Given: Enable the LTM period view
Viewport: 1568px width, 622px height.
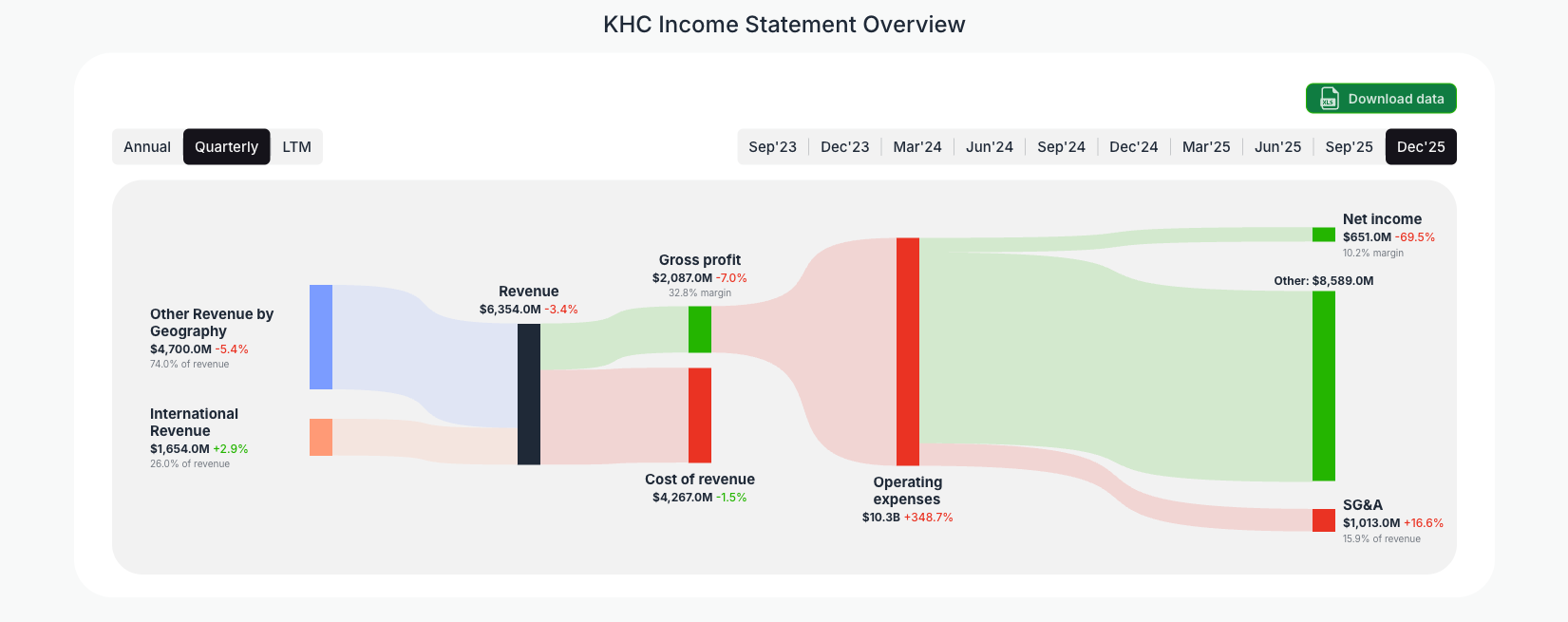Looking at the screenshot, I should [296, 146].
